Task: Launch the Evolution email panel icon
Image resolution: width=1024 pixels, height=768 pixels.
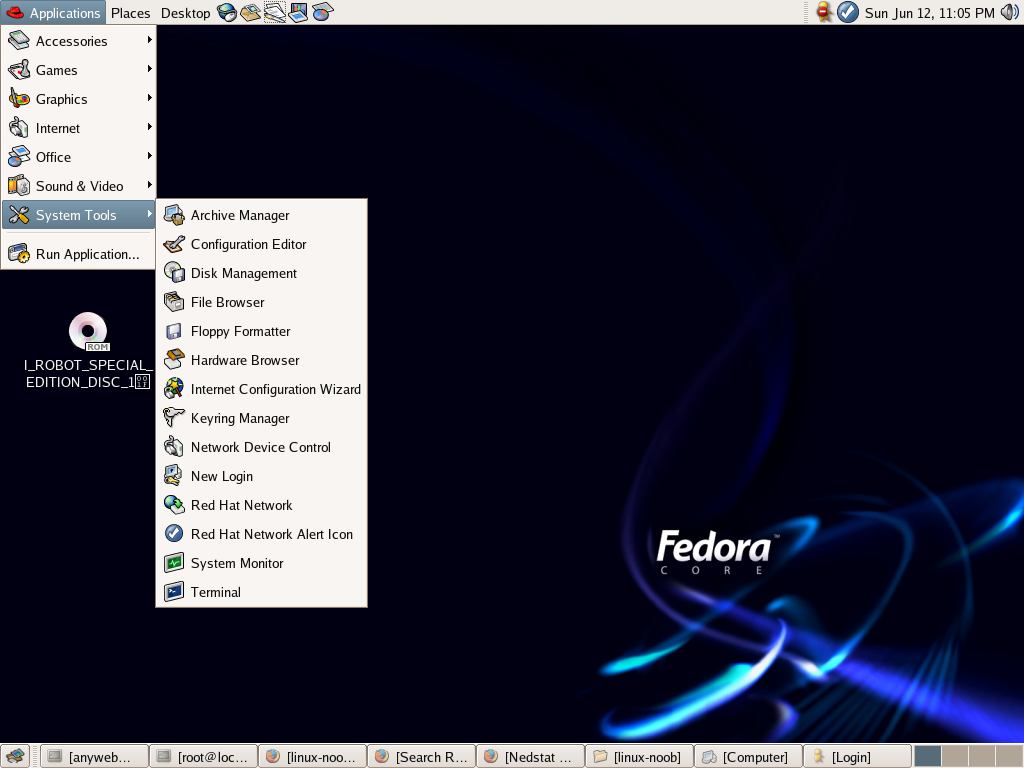Action: coord(250,12)
